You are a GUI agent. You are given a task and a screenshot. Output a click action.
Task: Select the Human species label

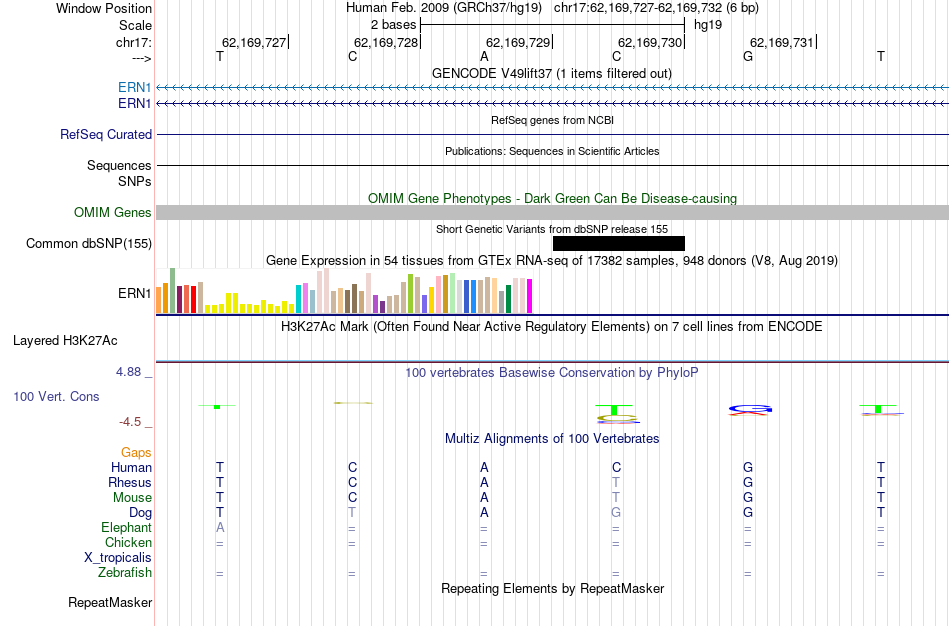[131, 467]
